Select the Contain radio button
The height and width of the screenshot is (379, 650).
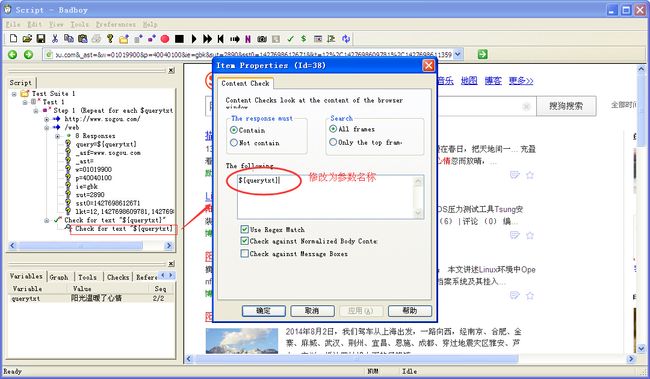coord(234,130)
